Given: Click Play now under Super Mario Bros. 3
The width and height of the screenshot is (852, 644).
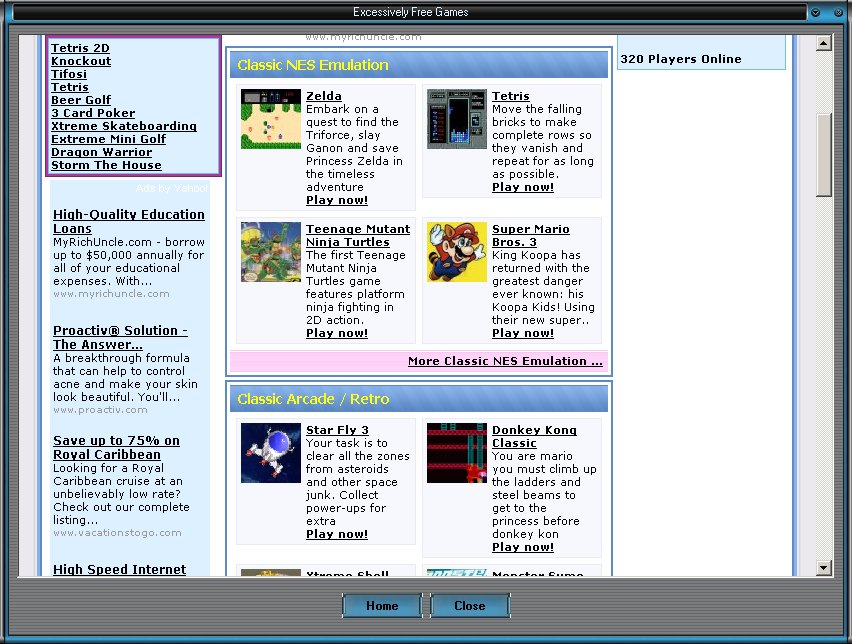Looking at the screenshot, I should pos(523,333).
